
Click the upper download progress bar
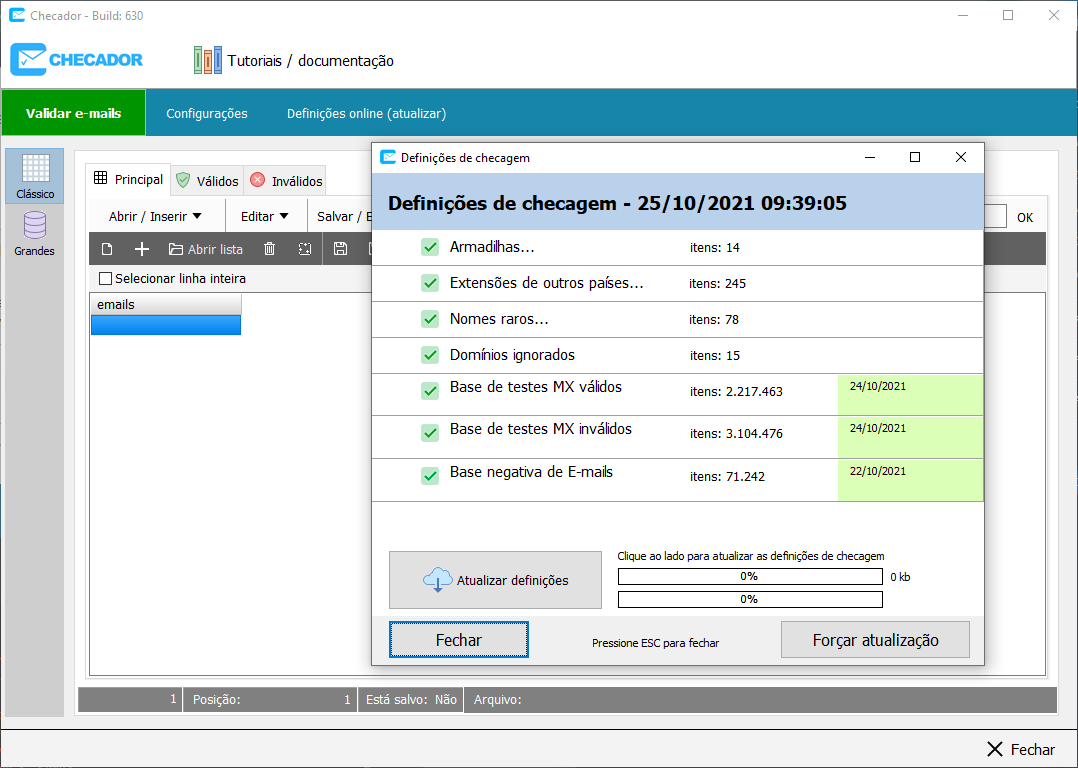point(750,576)
